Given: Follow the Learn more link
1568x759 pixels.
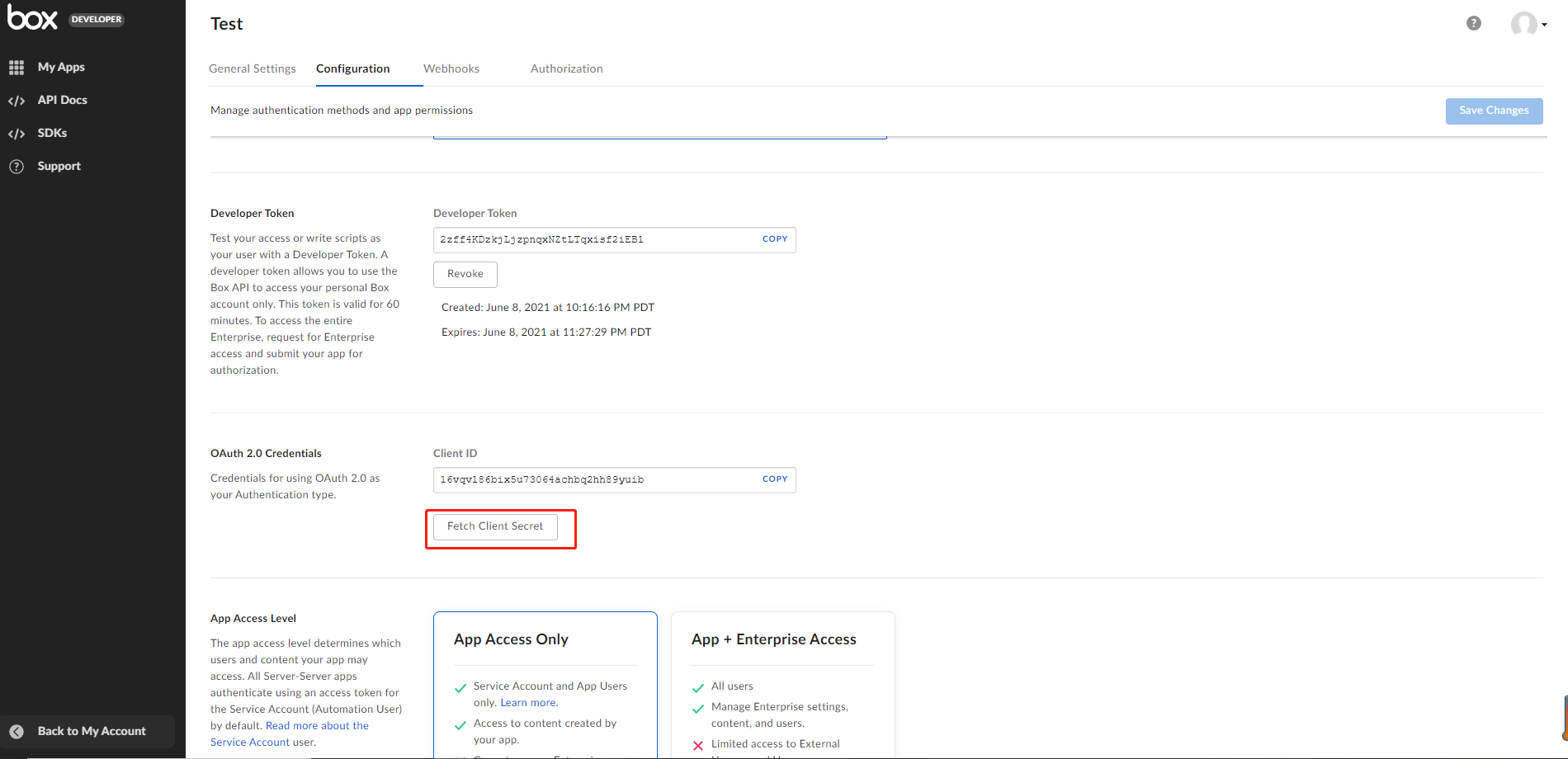Looking at the screenshot, I should pos(529,703).
